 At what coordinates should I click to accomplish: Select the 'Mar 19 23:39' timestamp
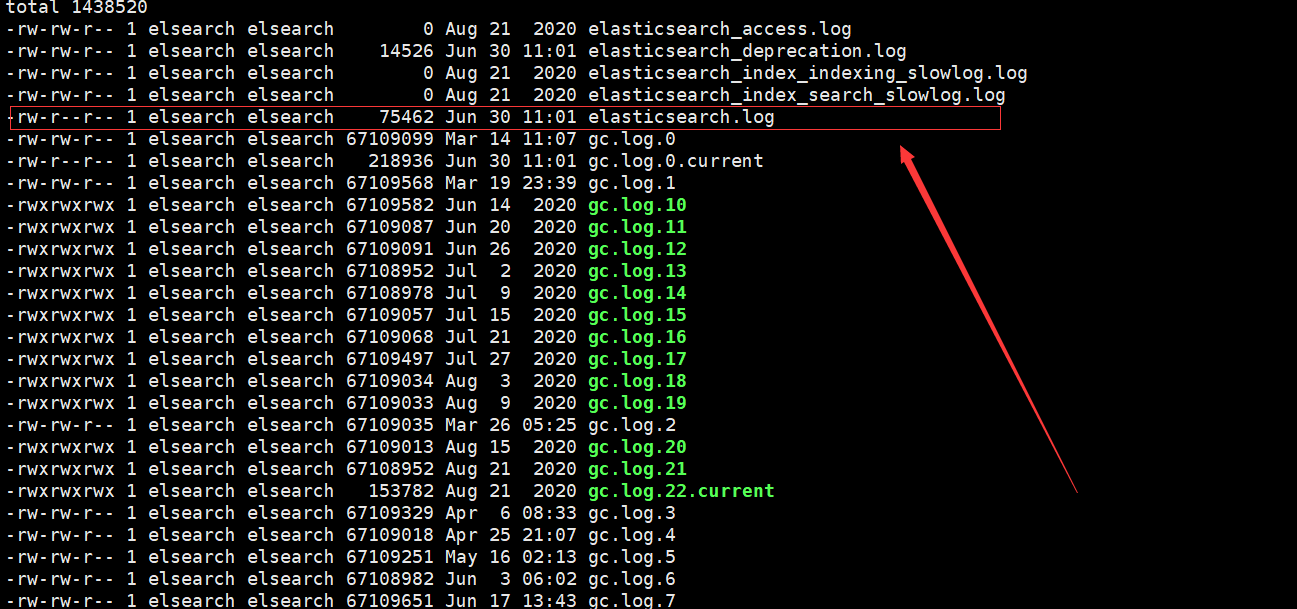click(511, 183)
